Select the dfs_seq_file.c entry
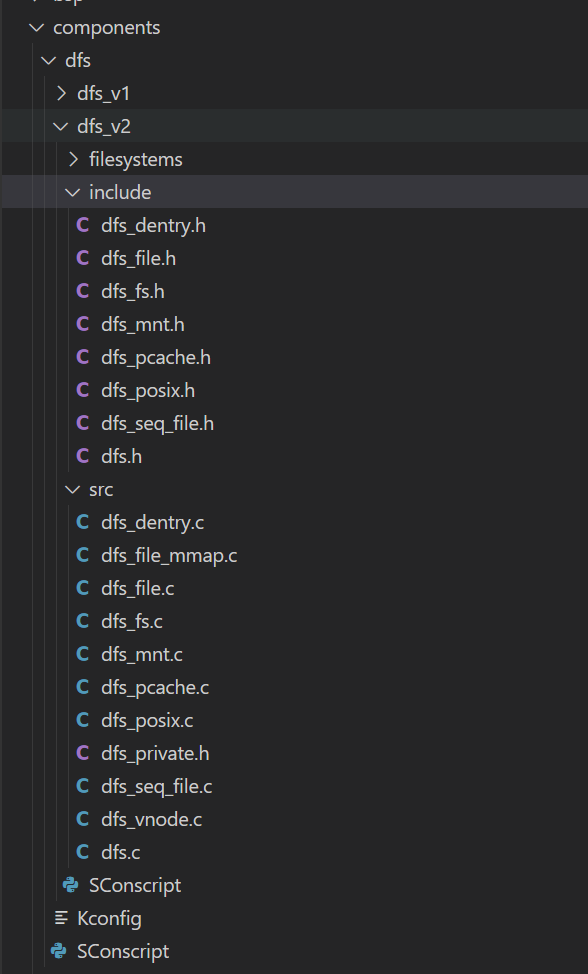Image resolution: width=588 pixels, height=974 pixels. click(x=156, y=786)
